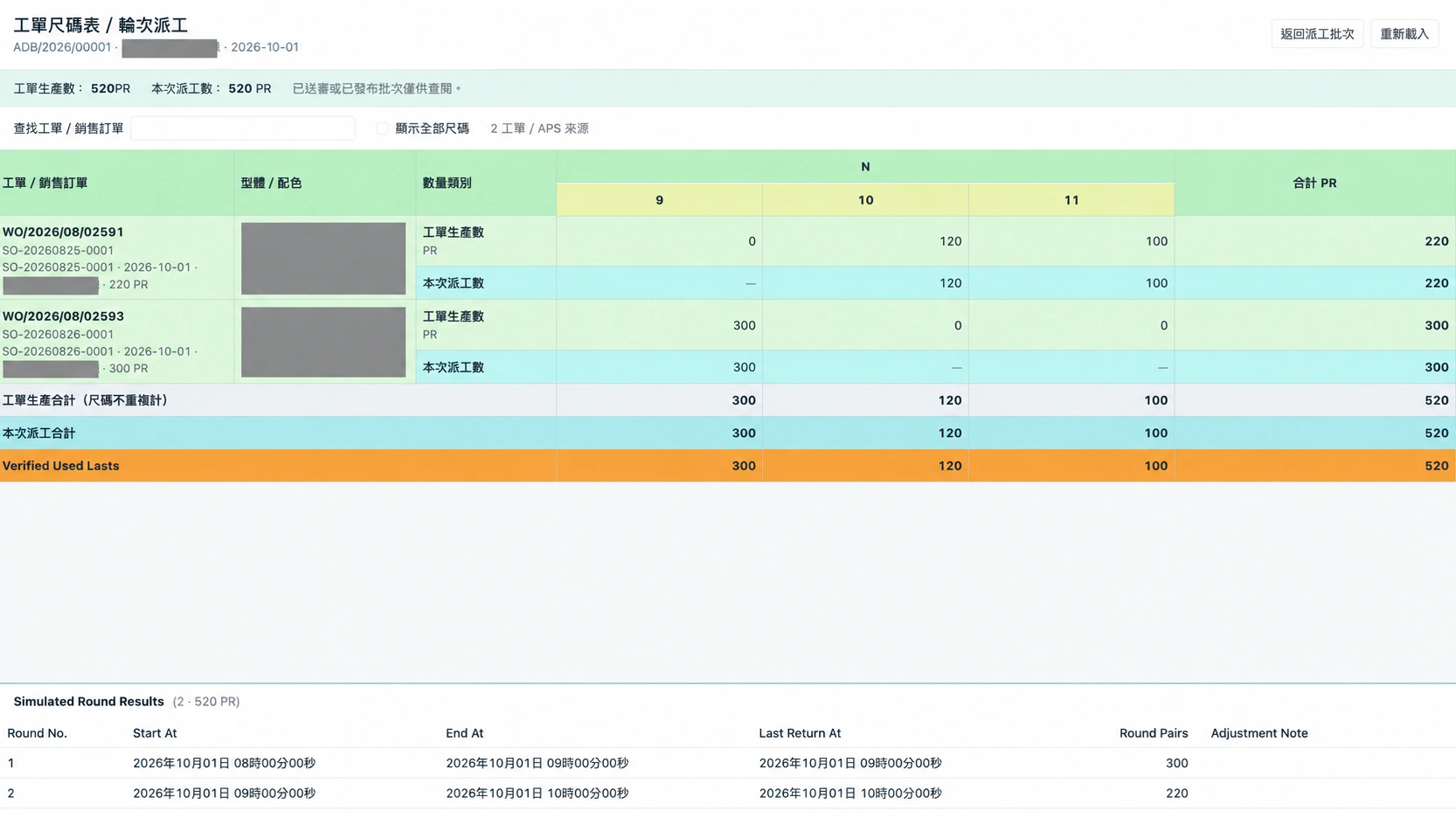
Task: Click the size 11 column header
Action: 1071,200
